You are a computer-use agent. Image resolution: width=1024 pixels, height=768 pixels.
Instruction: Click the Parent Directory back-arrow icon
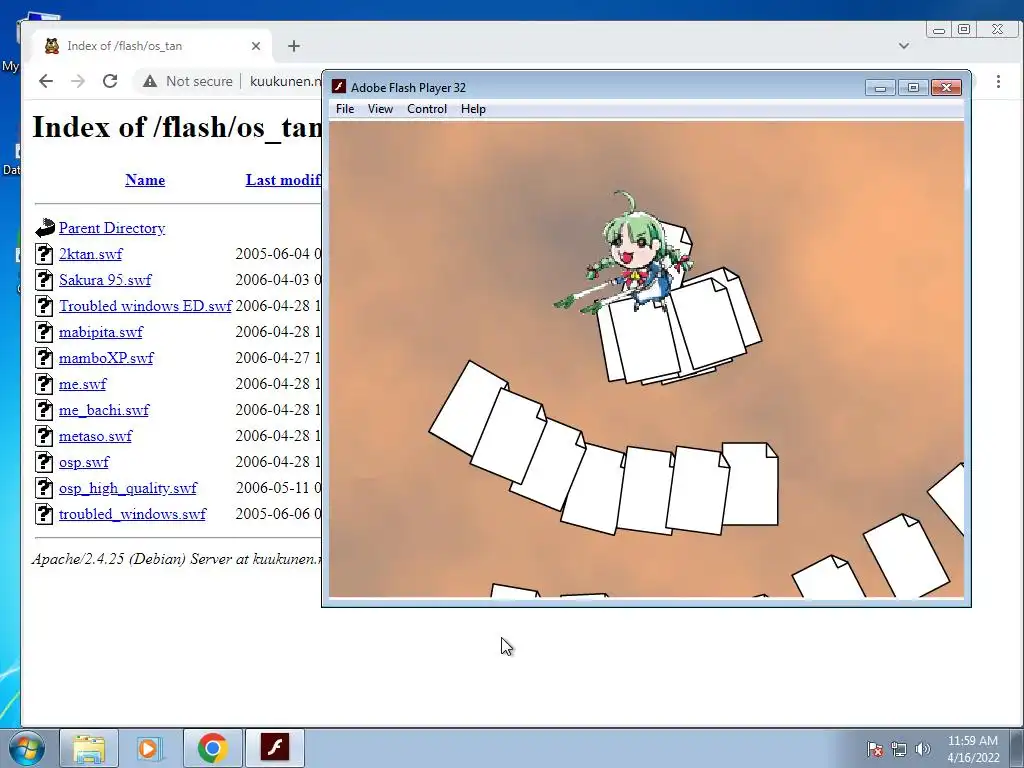pos(44,228)
